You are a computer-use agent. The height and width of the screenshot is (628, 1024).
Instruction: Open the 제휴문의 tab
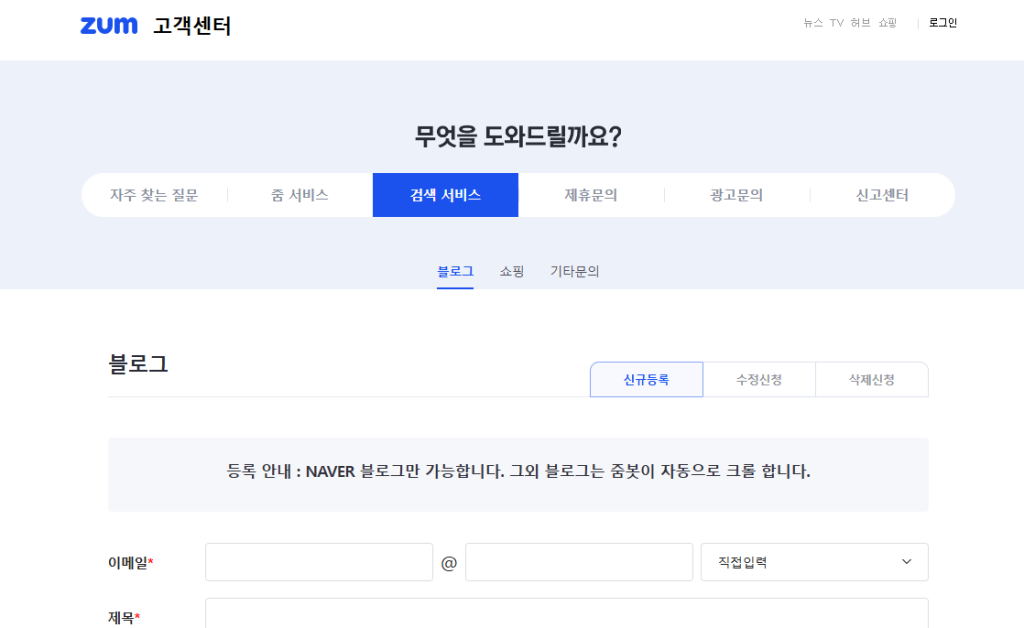[591, 195]
